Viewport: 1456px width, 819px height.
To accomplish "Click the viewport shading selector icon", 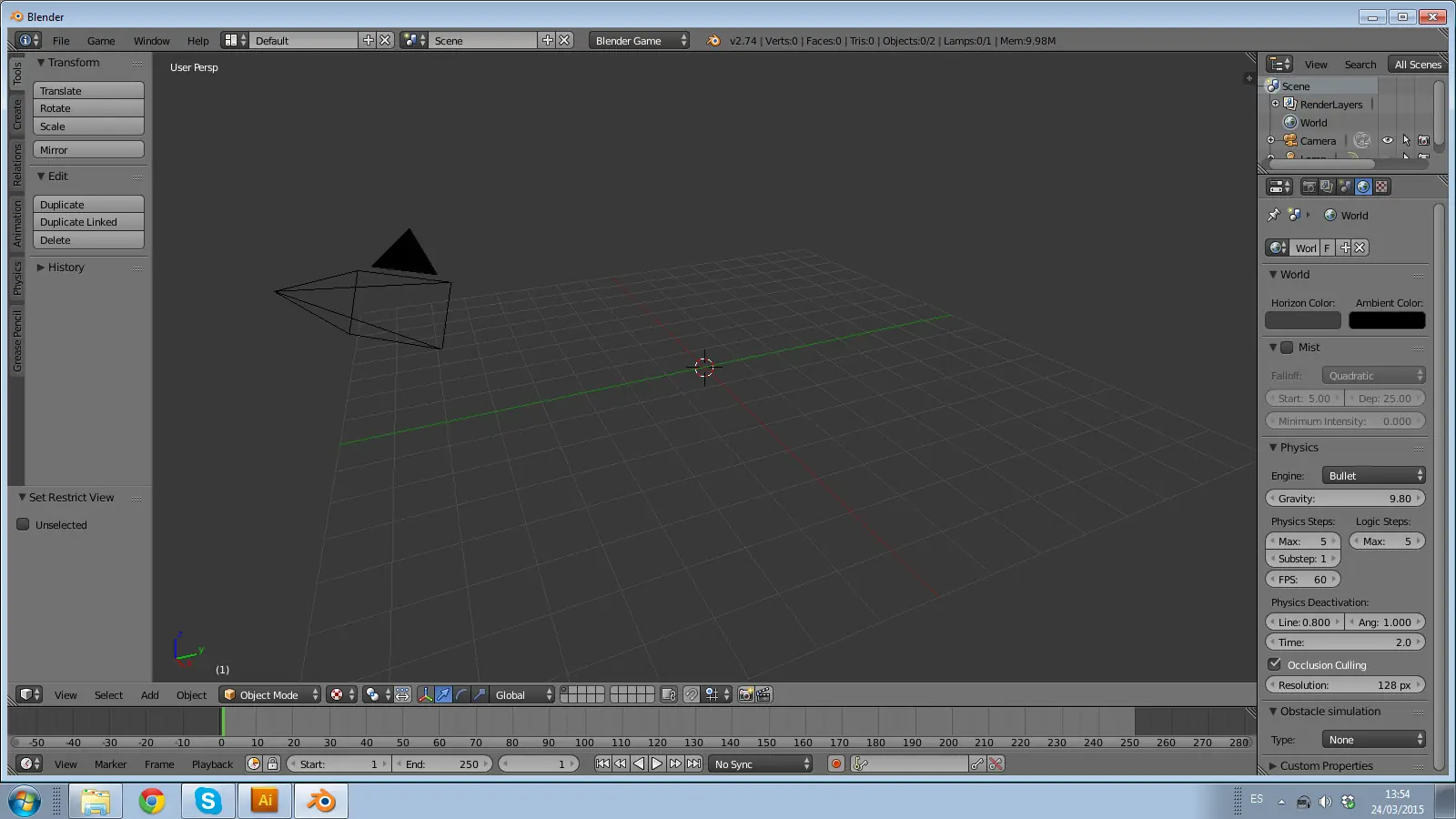I will [x=341, y=694].
